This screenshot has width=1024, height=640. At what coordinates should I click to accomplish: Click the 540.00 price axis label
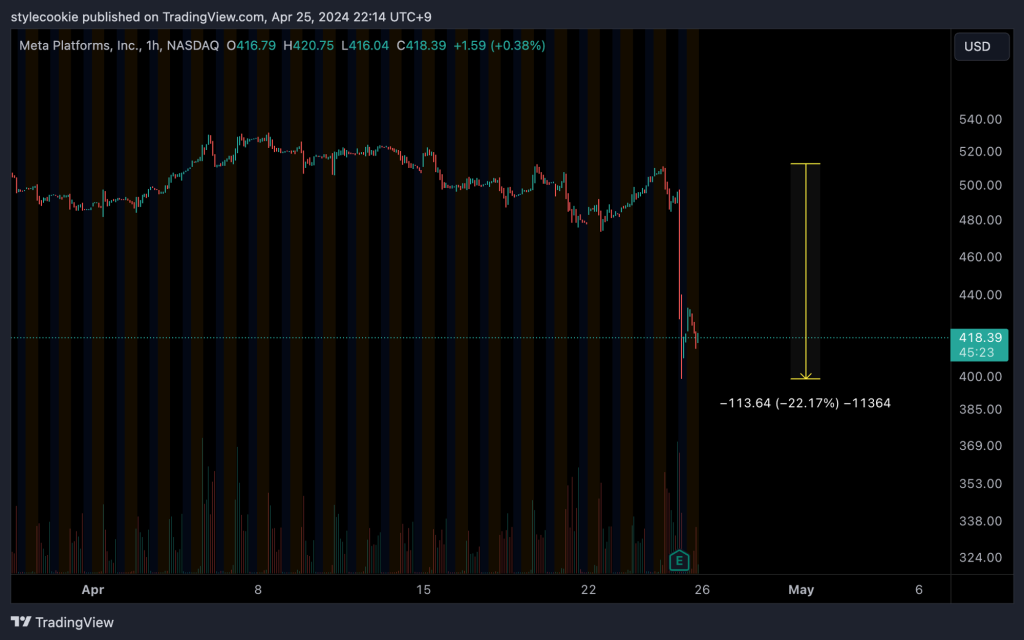click(x=979, y=119)
